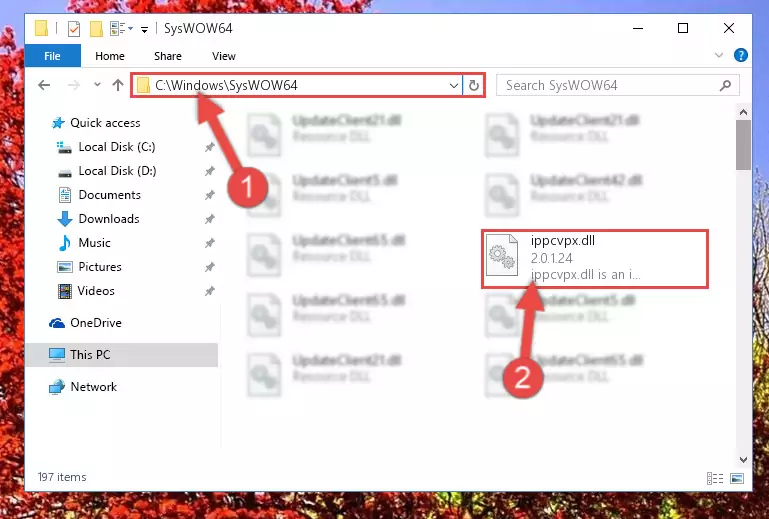769x519 pixels.
Task: Click the pin icon next to Music
Action: click(x=209, y=243)
